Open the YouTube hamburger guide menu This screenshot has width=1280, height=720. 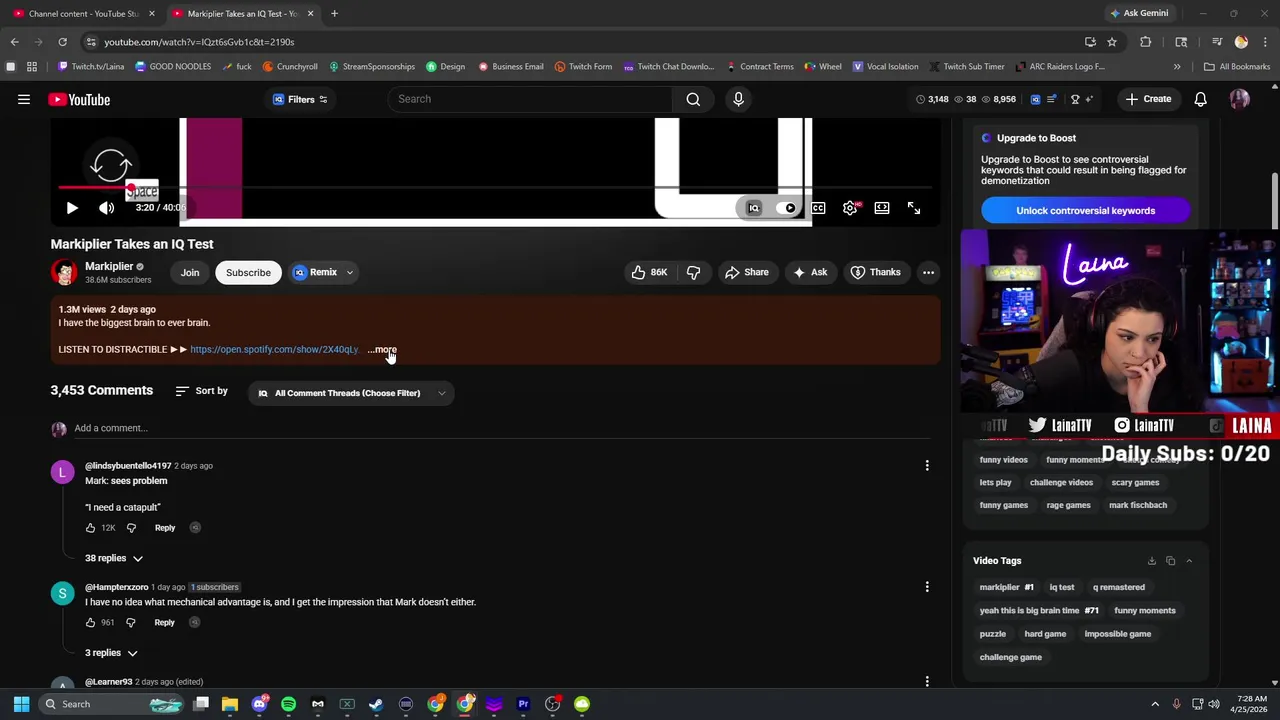click(x=24, y=99)
